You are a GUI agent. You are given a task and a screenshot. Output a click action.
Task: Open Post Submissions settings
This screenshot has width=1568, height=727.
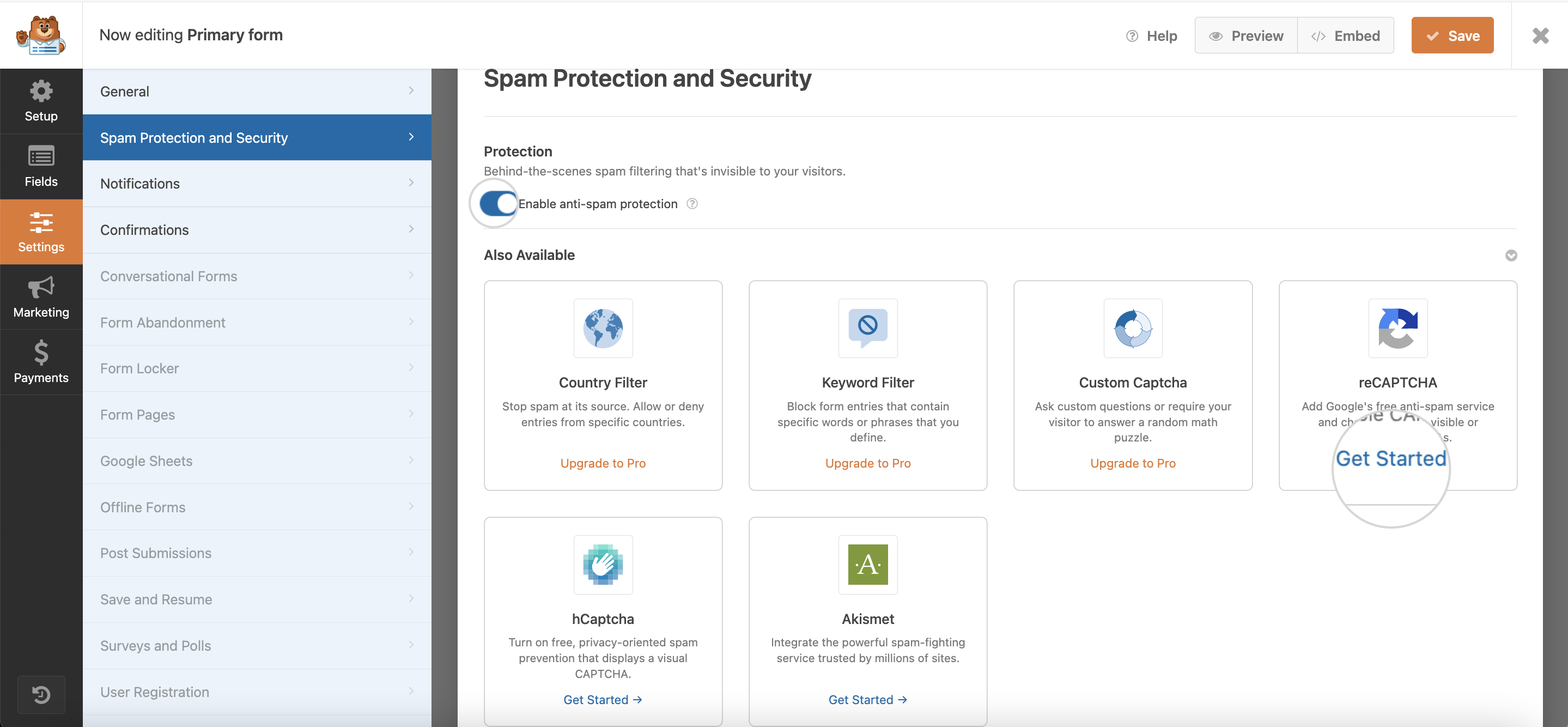point(257,553)
